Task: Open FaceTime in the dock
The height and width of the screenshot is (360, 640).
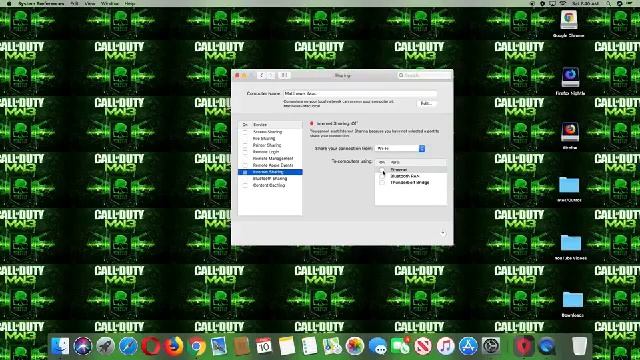Action: point(400,346)
